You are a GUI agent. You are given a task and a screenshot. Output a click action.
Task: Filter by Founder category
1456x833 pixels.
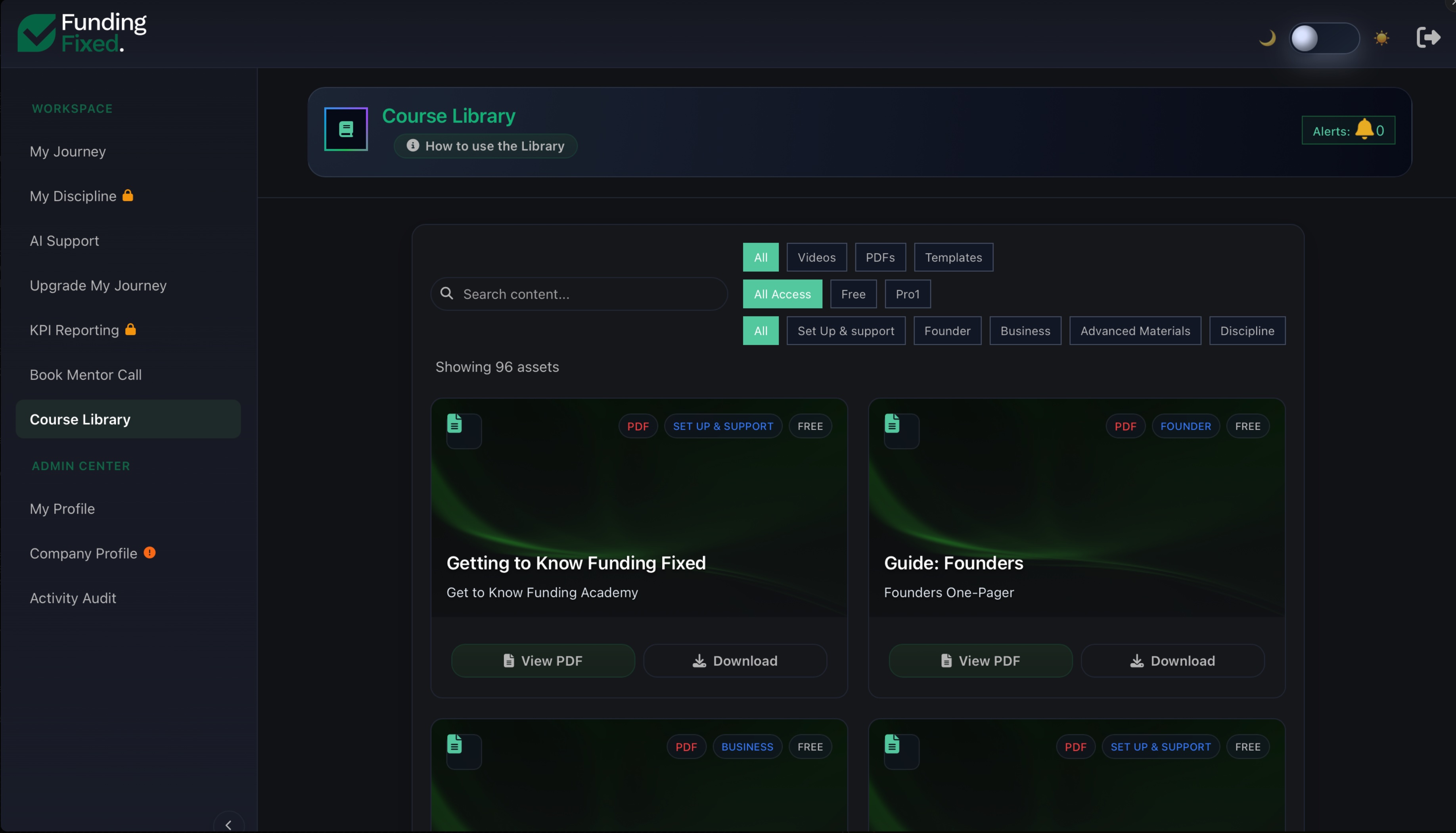947,331
